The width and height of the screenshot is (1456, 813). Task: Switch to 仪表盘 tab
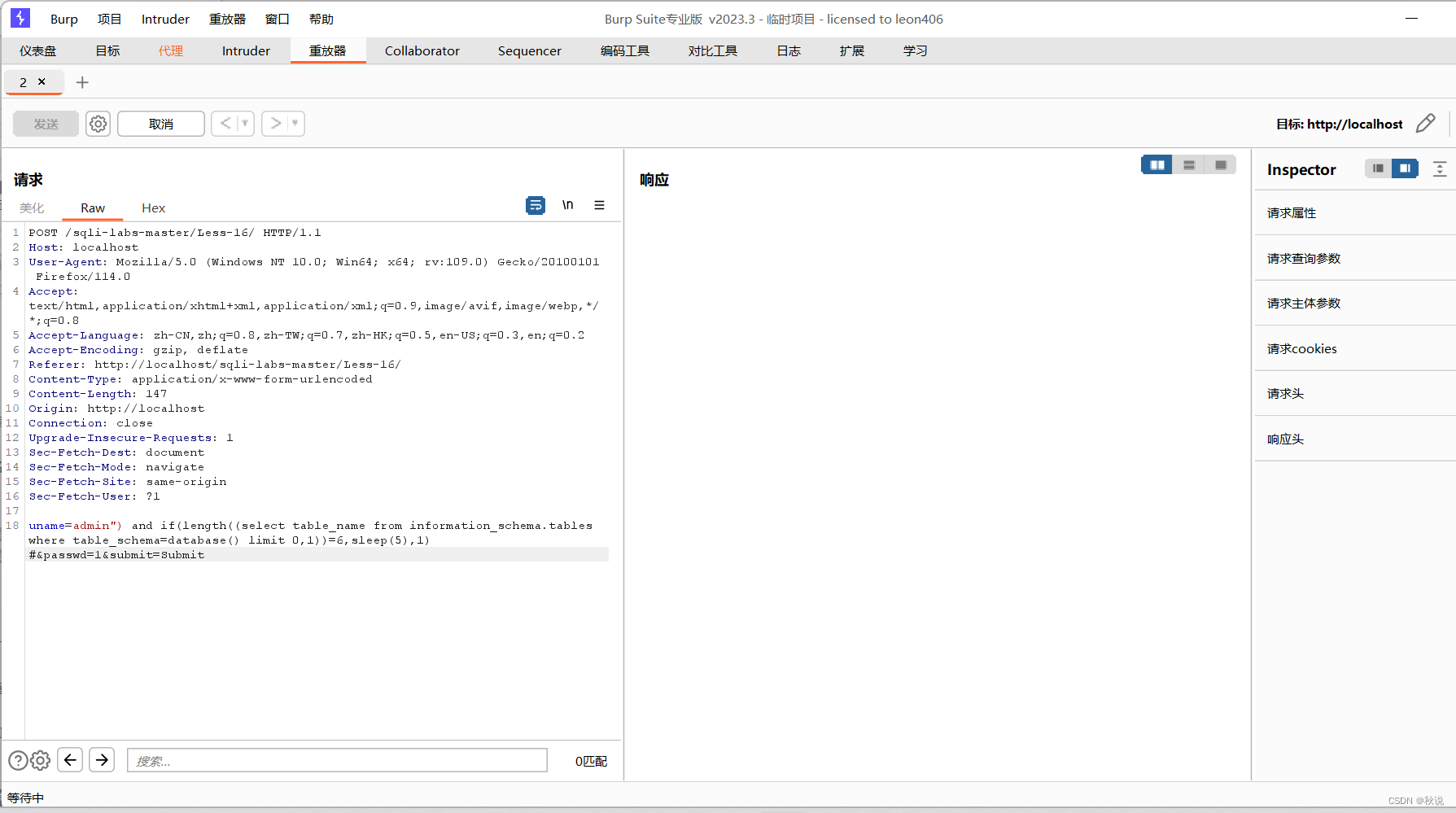coord(38,50)
